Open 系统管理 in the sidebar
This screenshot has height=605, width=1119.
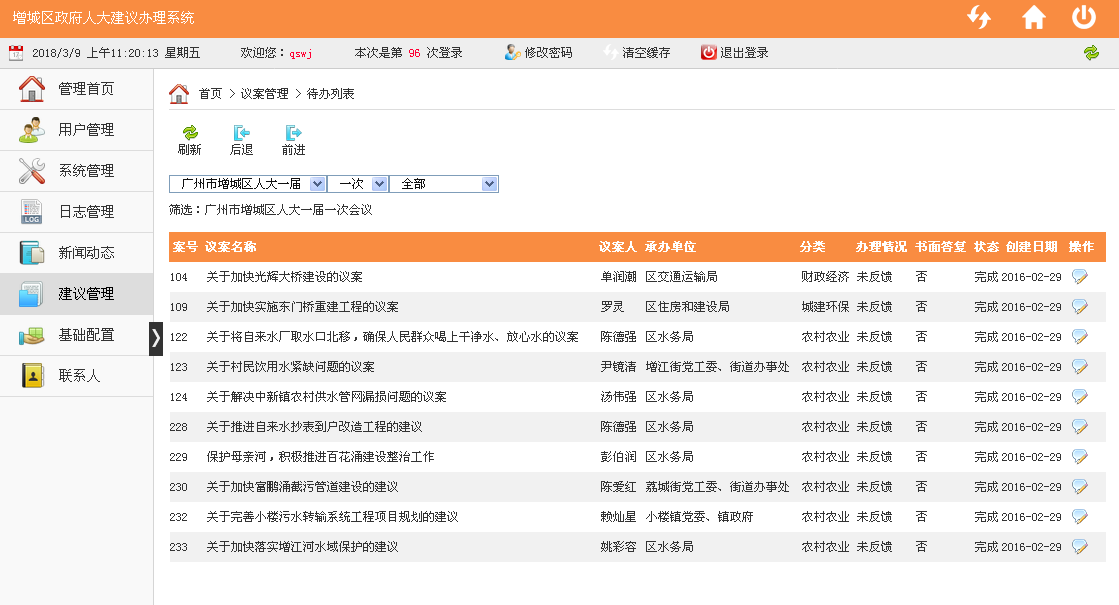tap(76, 171)
